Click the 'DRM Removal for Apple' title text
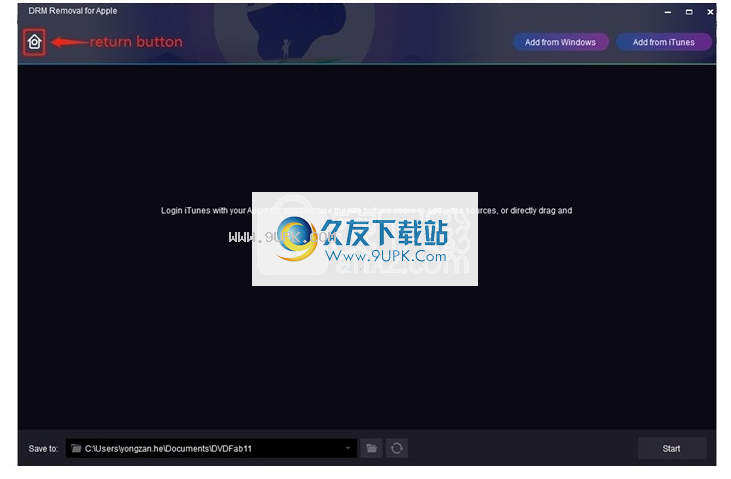 pyautogui.click(x=73, y=10)
